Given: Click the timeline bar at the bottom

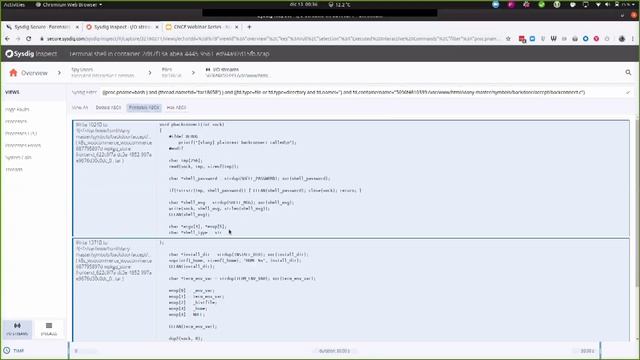Looking at the screenshot, I should [334, 351].
